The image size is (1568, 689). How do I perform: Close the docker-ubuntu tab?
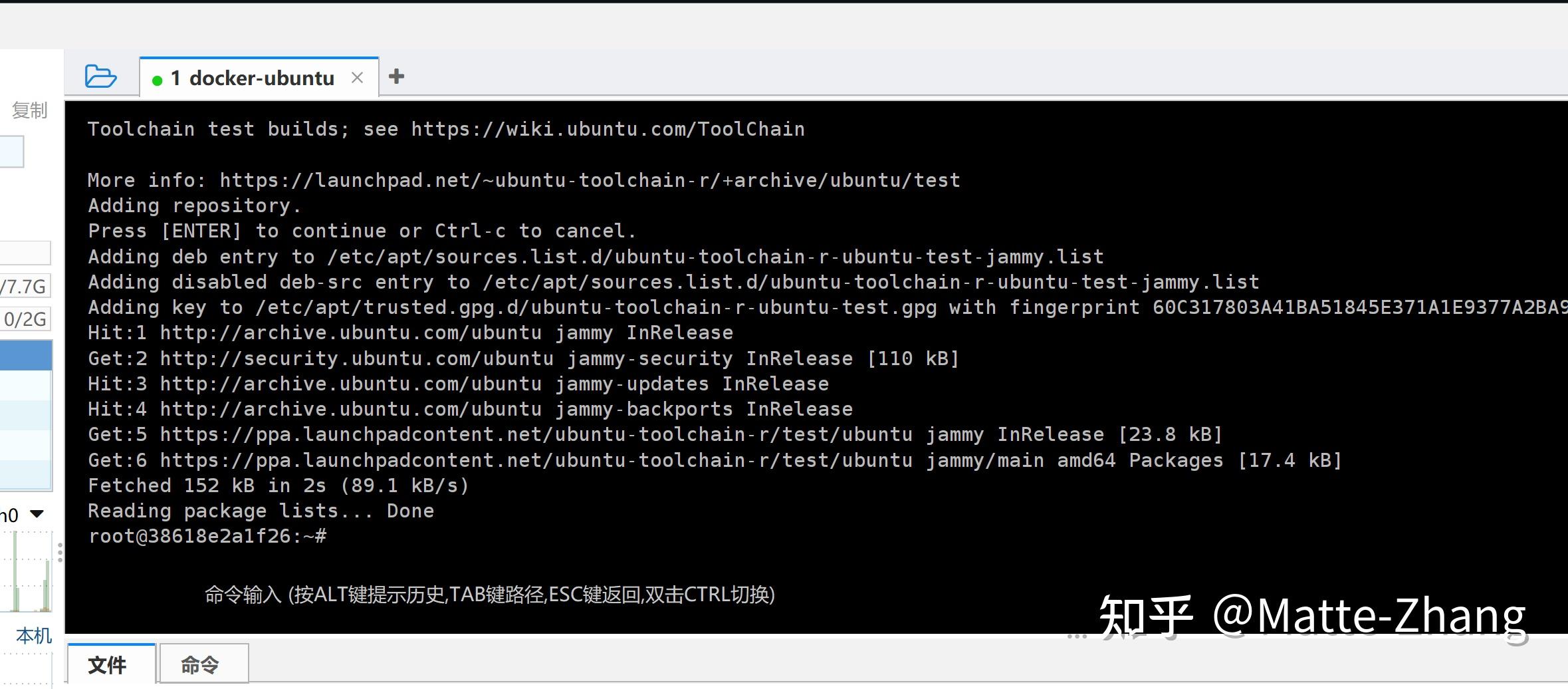(x=357, y=78)
